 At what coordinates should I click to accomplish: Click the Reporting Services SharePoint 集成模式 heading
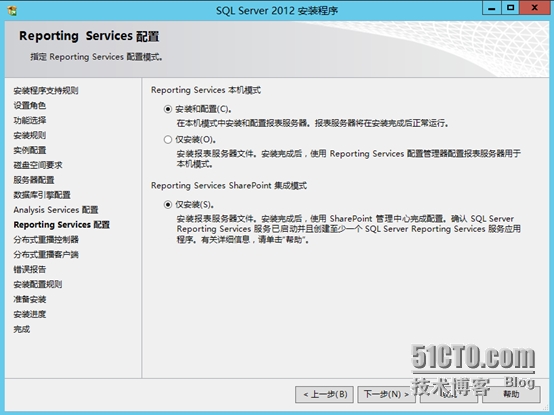pos(229,185)
